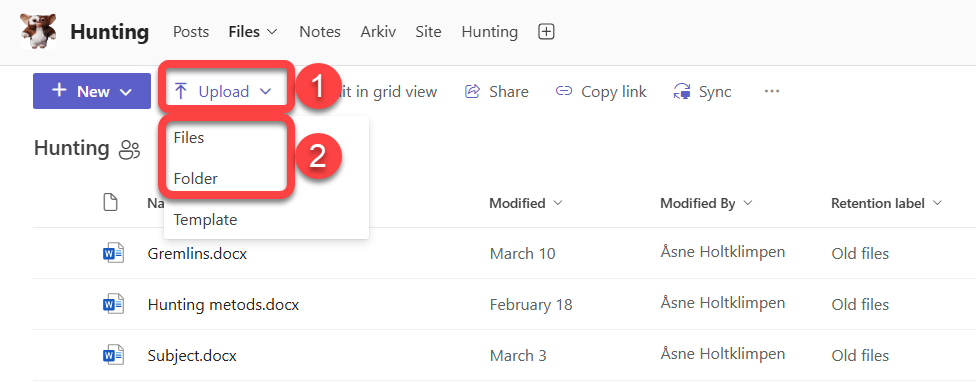Screen dimensions: 976x383
Task: Expand the Modified column sort menu
Action: point(558,203)
